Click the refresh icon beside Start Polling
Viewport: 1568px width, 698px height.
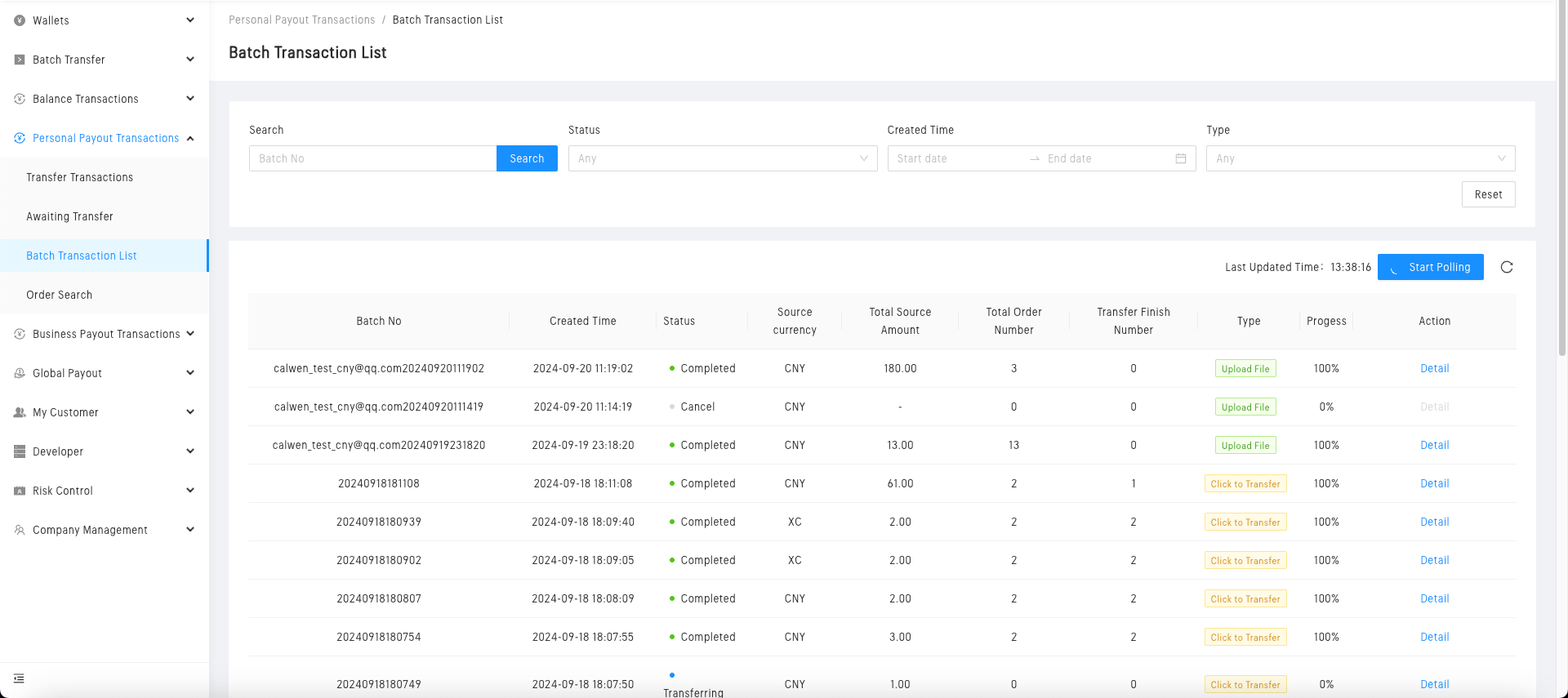[x=1507, y=267]
